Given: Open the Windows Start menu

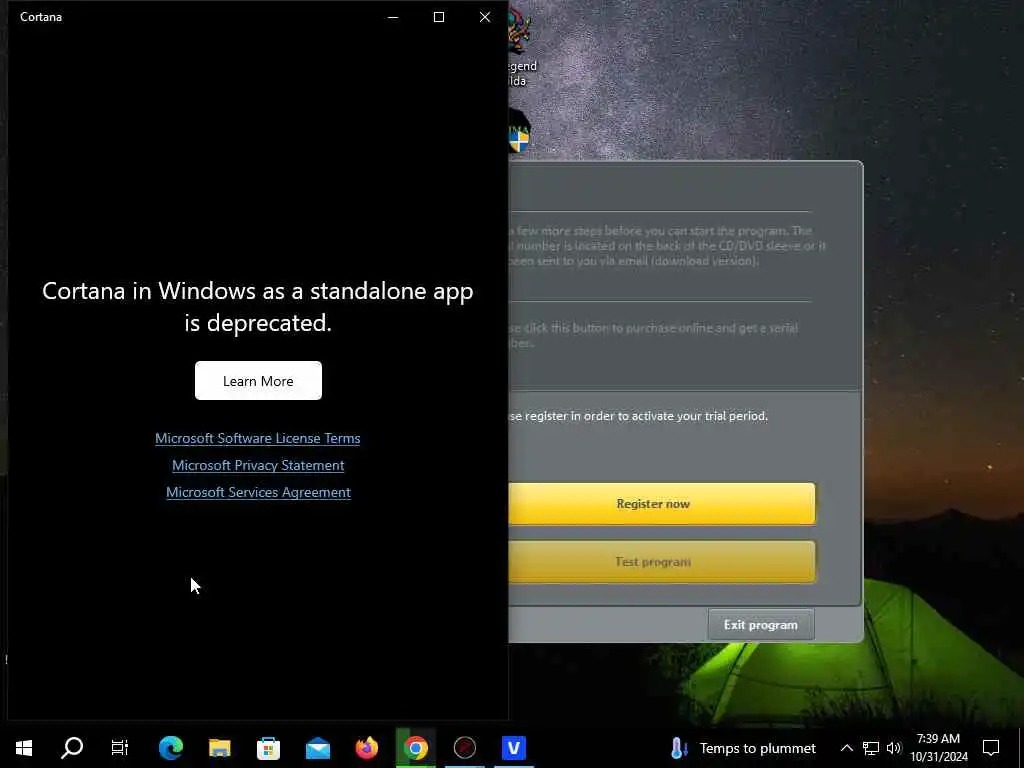Looking at the screenshot, I should click(x=24, y=748).
